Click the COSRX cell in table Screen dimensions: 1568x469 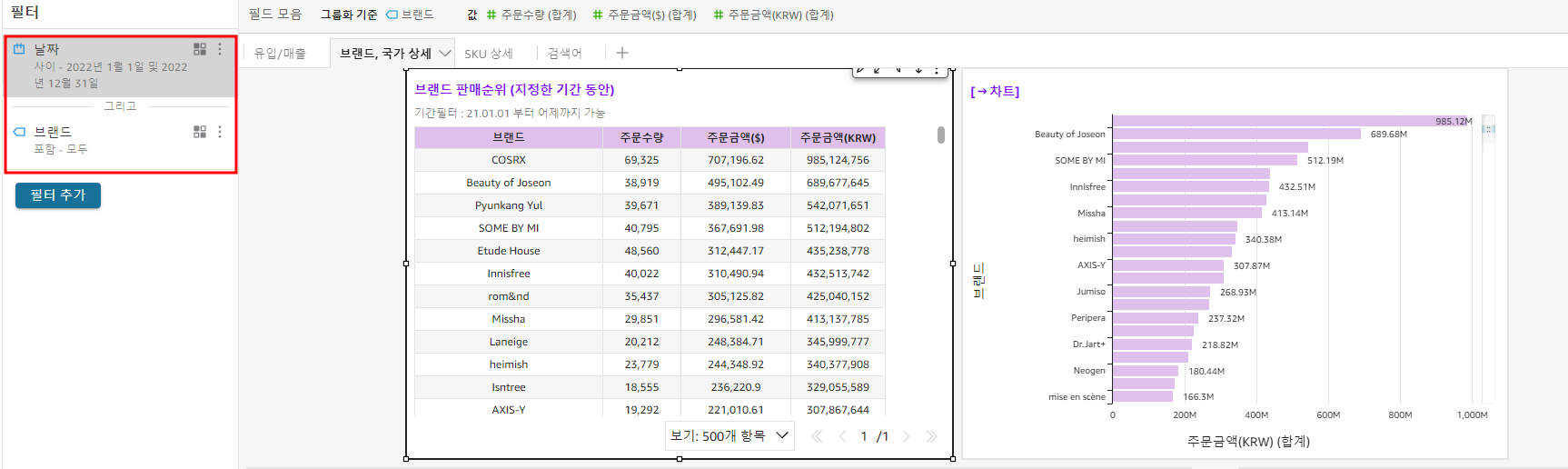509,160
